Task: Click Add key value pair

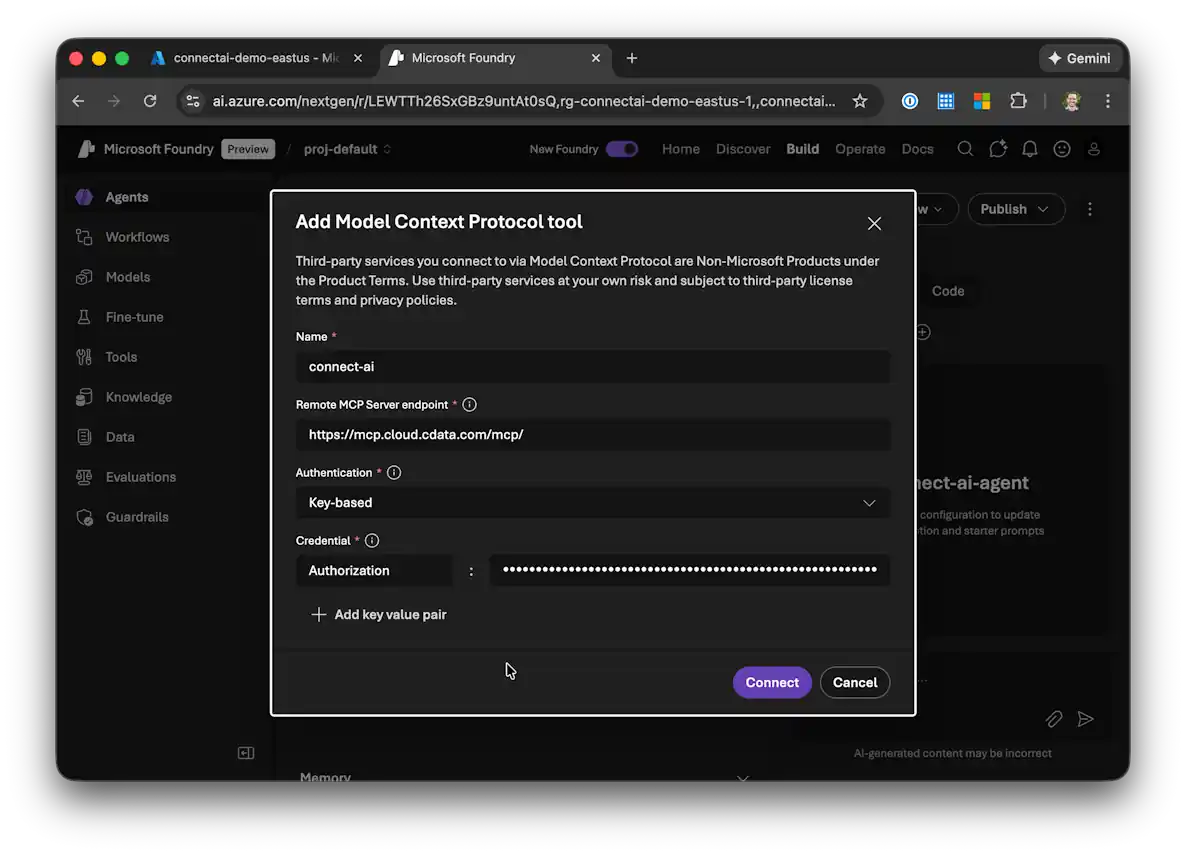Action: point(379,615)
